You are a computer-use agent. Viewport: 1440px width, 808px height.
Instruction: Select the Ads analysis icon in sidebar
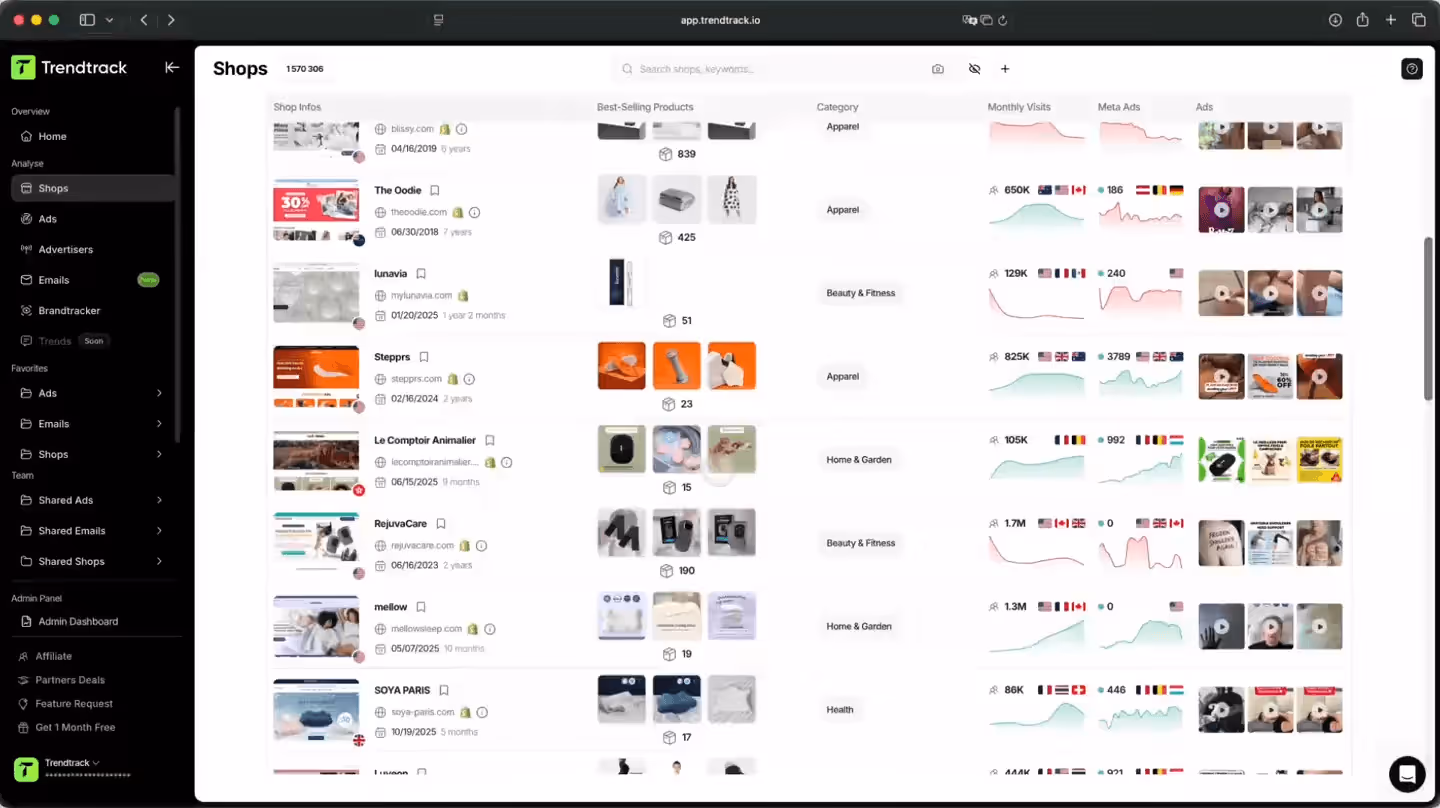click(x=46, y=218)
